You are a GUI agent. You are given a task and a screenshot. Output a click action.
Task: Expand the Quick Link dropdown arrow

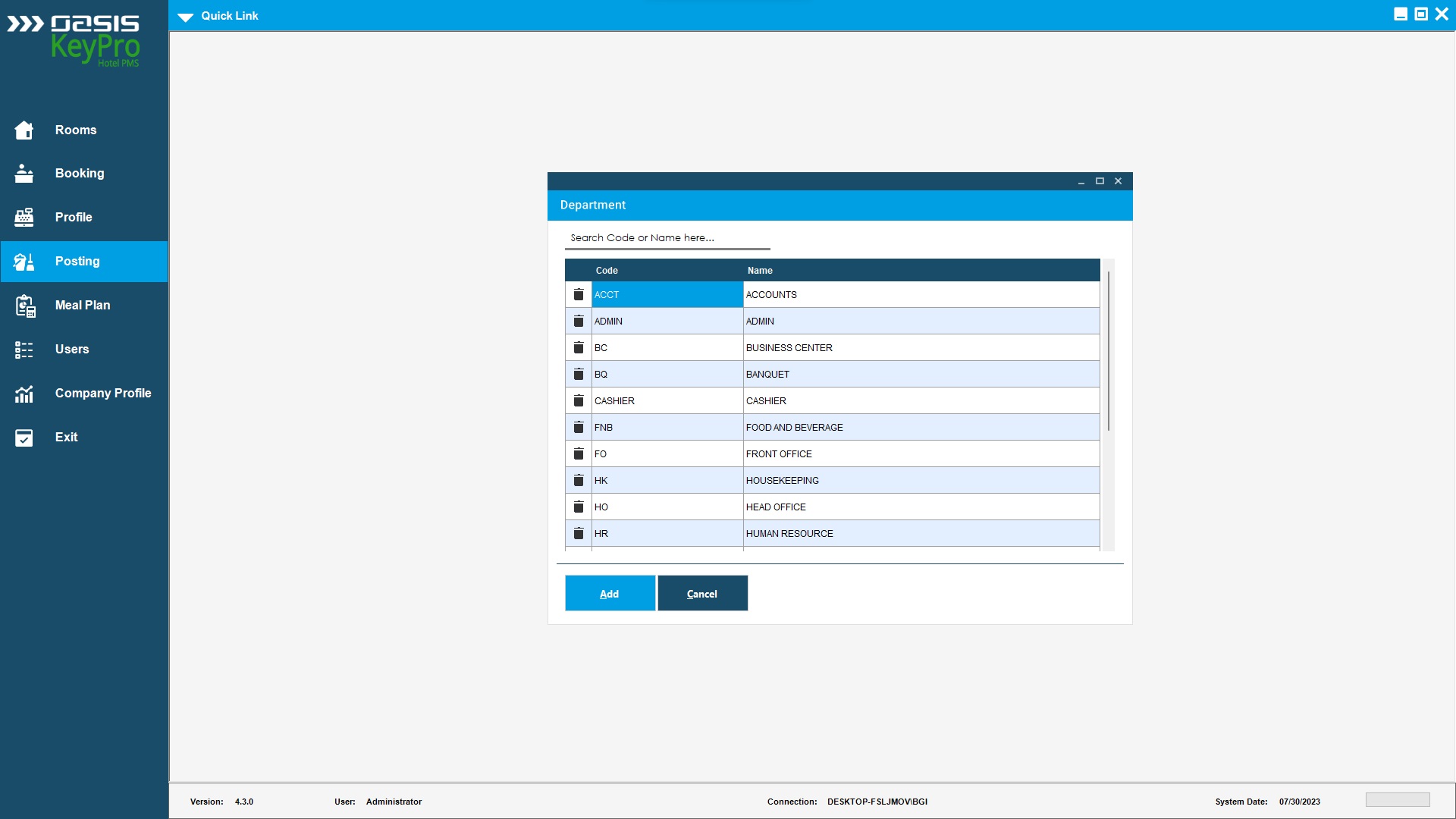coord(186,17)
